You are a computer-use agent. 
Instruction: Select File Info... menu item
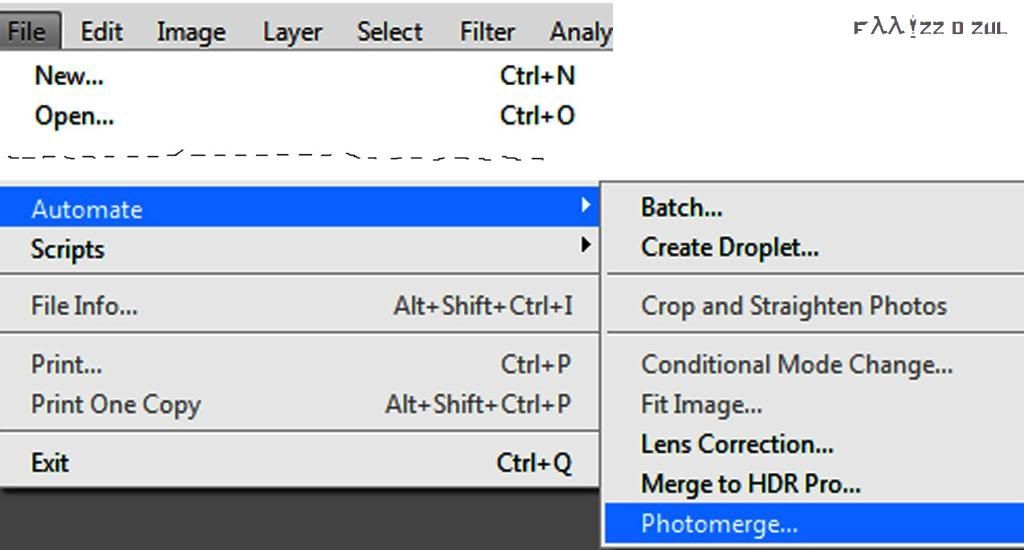(x=300, y=305)
